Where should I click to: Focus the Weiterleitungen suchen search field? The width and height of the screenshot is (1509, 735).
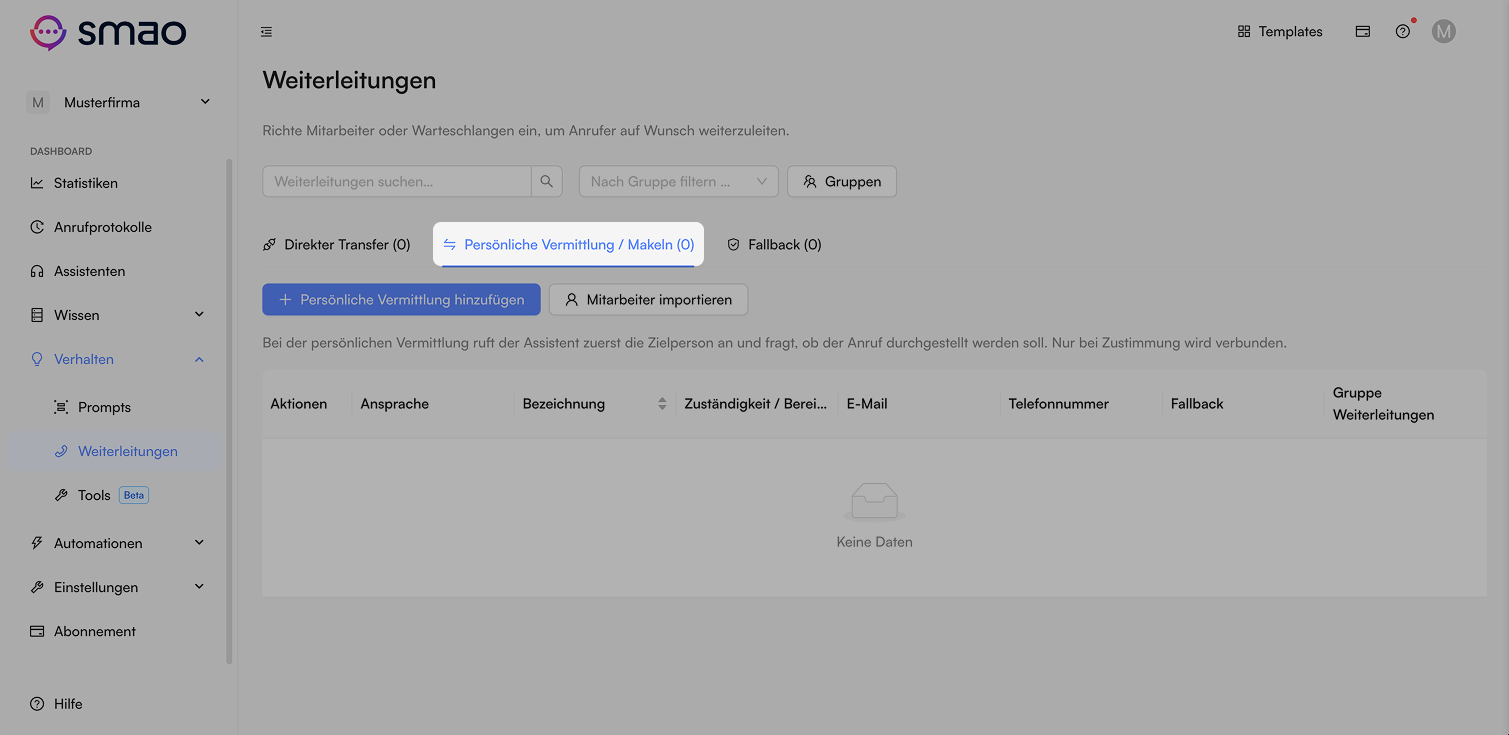coord(397,181)
